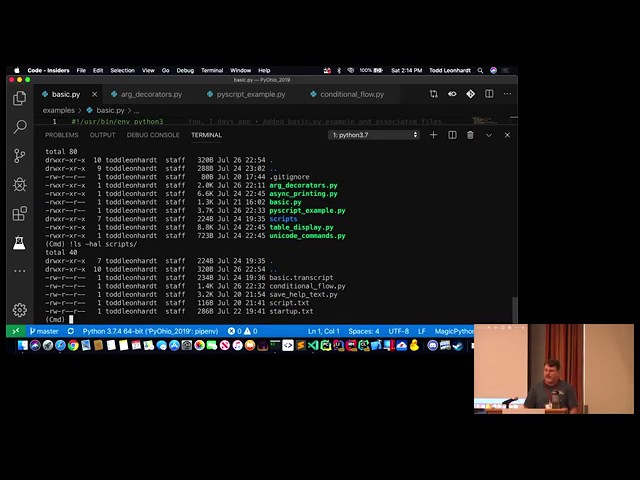Switch to the pyscript_example.py tab
This screenshot has height=480, width=640.
[x=247, y=94]
